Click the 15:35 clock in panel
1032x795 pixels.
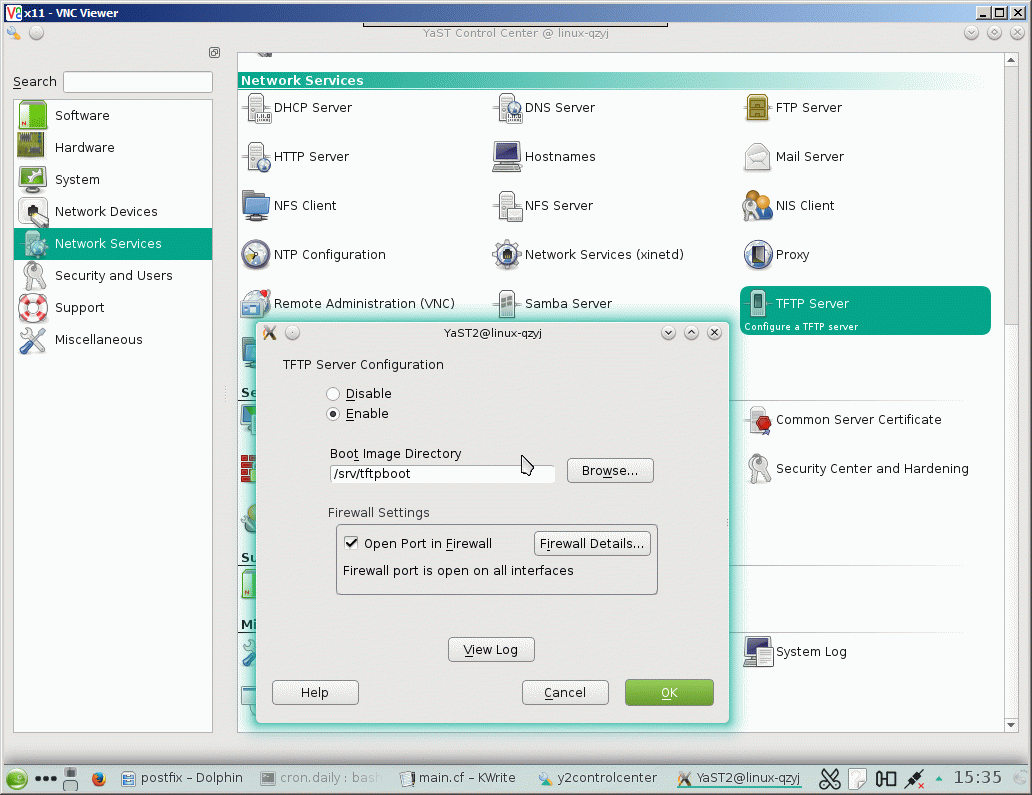[978, 778]
